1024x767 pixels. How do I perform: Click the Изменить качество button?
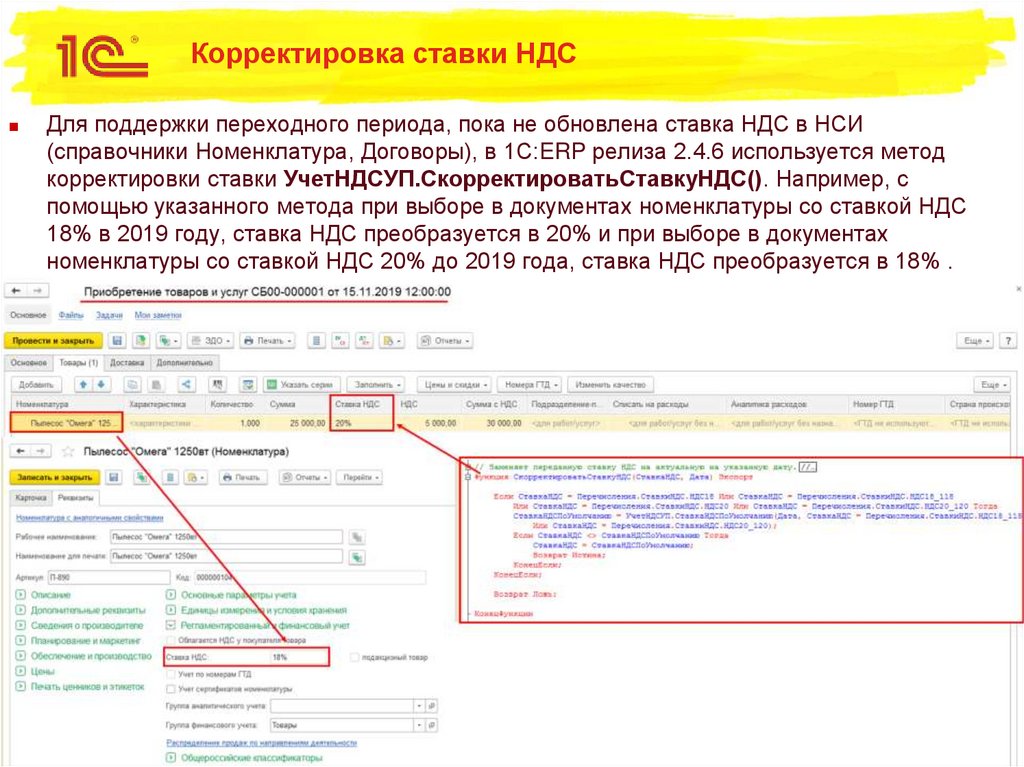(x=611, y=385)
